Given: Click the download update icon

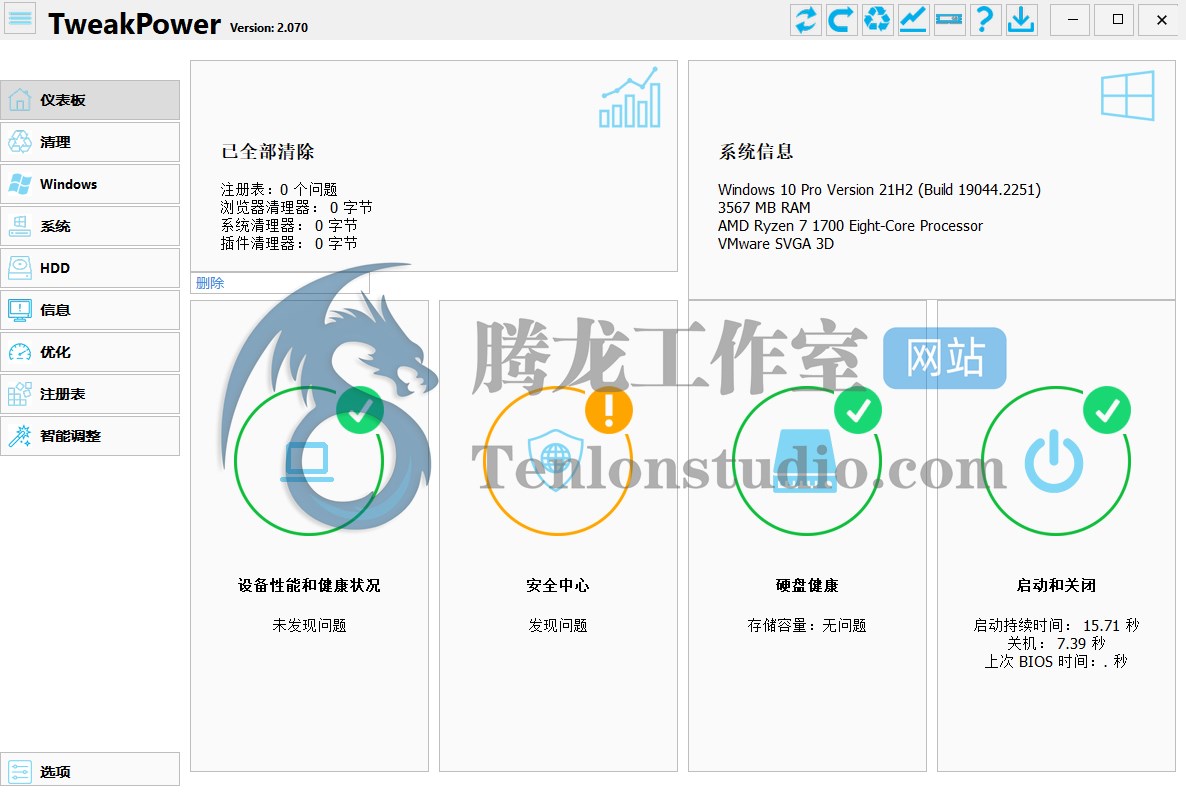Looking at the screenshot, I should coord(1021,20).
